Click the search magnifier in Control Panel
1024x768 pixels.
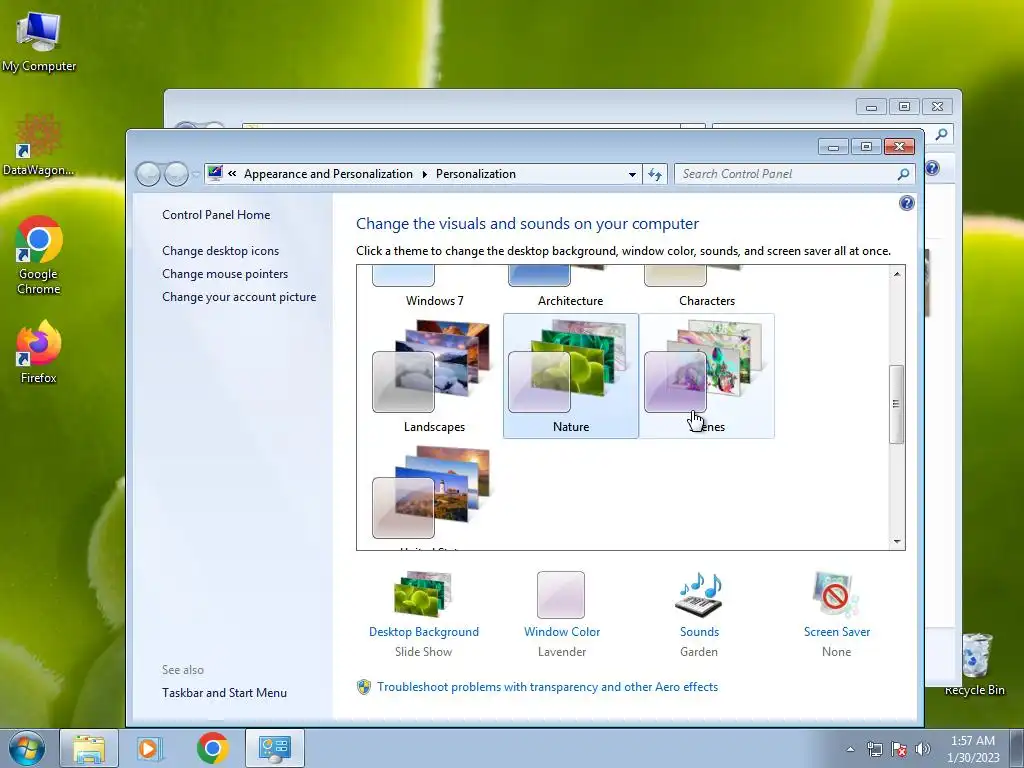pyautogui.click(x=903, y=174)
